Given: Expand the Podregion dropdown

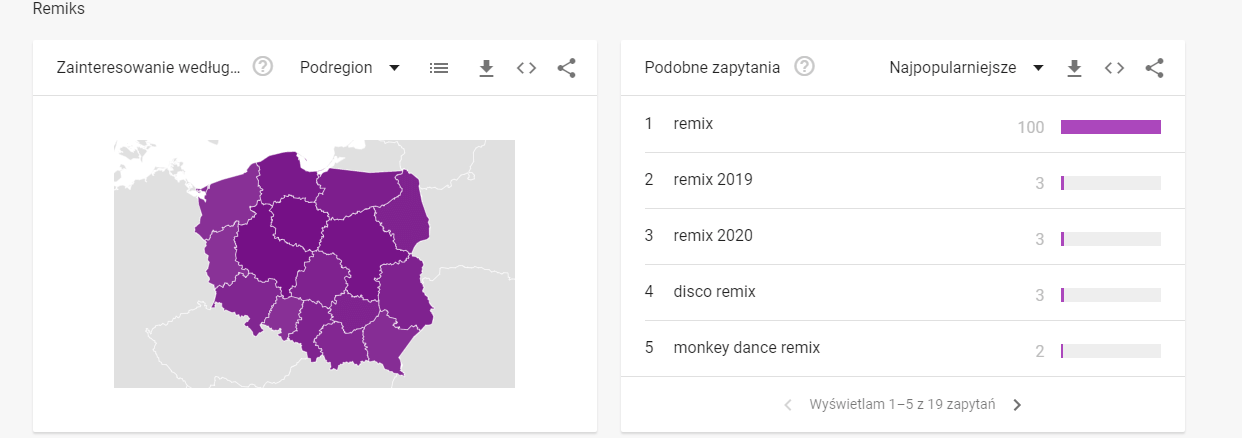Looking at the screenshot, I should (349, 68).
